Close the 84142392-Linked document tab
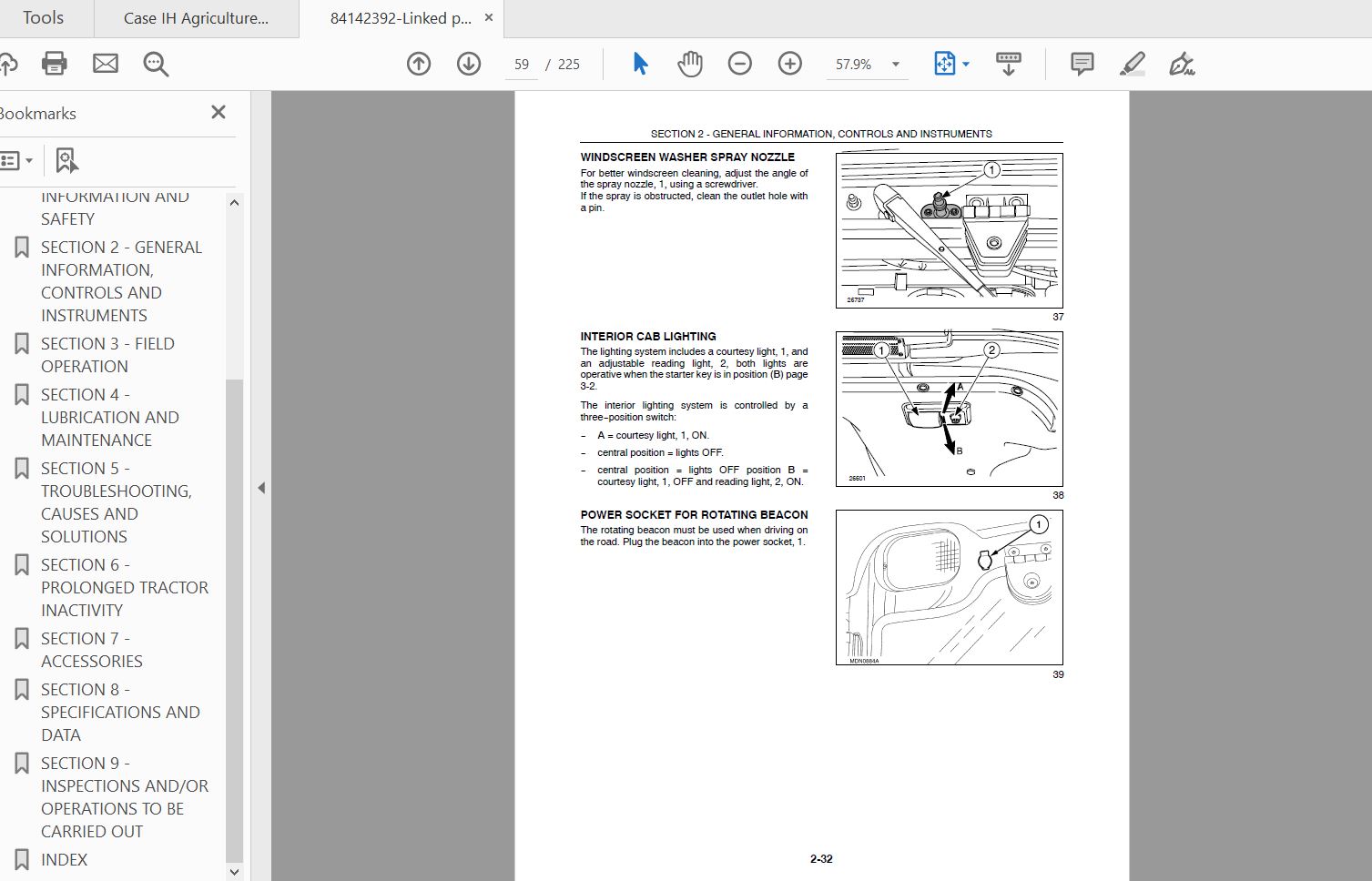Screen dimensions: 1372x881 click(489, 17)
